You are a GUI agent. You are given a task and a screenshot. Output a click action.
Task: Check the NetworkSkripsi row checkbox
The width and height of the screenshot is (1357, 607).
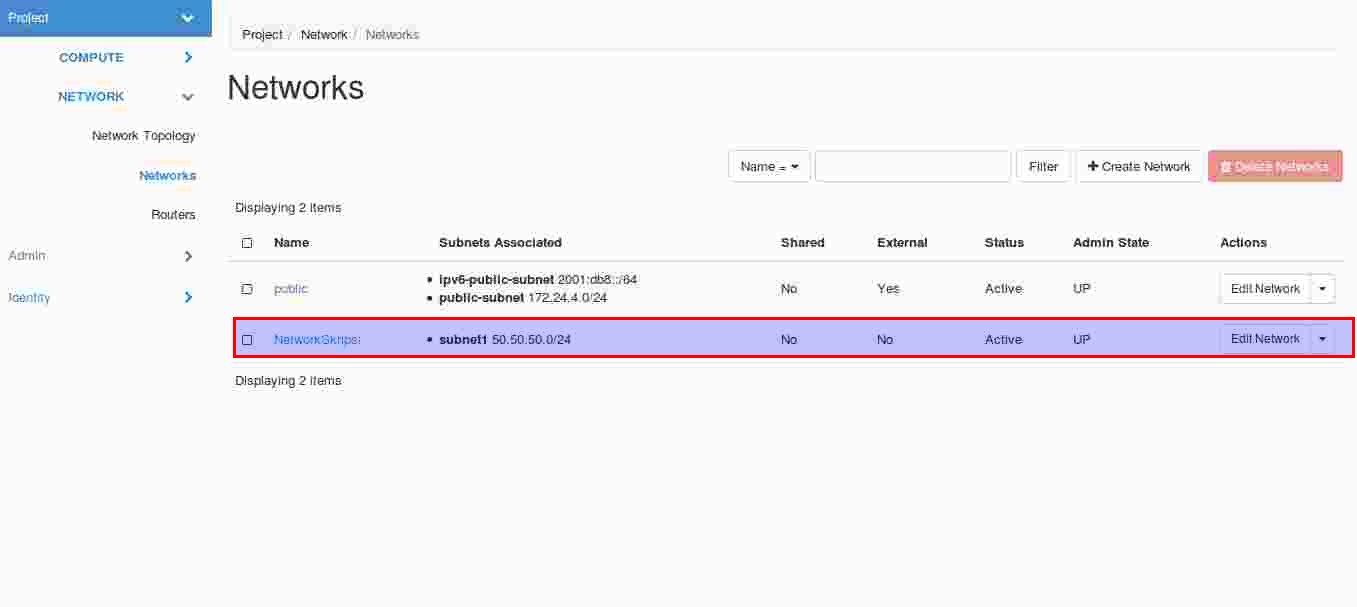point(247,340)
